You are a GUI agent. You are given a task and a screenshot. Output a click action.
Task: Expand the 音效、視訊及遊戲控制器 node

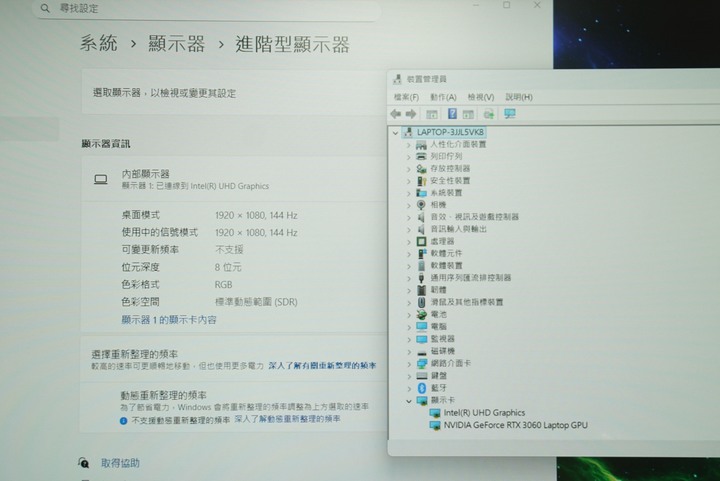tap(408, 217)
